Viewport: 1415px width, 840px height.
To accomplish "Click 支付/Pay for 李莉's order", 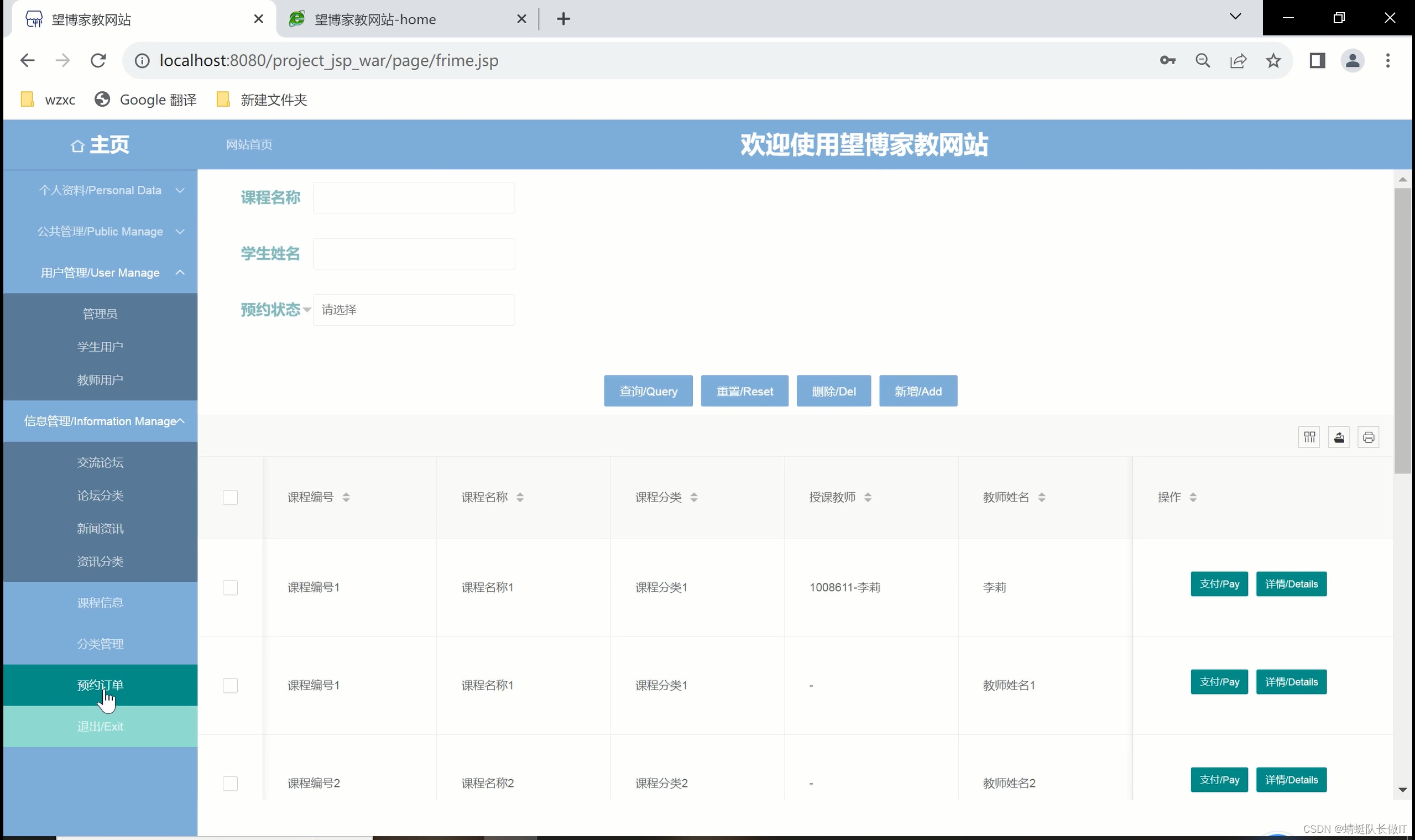I will pyautogui.click(x=1219, y=584).
